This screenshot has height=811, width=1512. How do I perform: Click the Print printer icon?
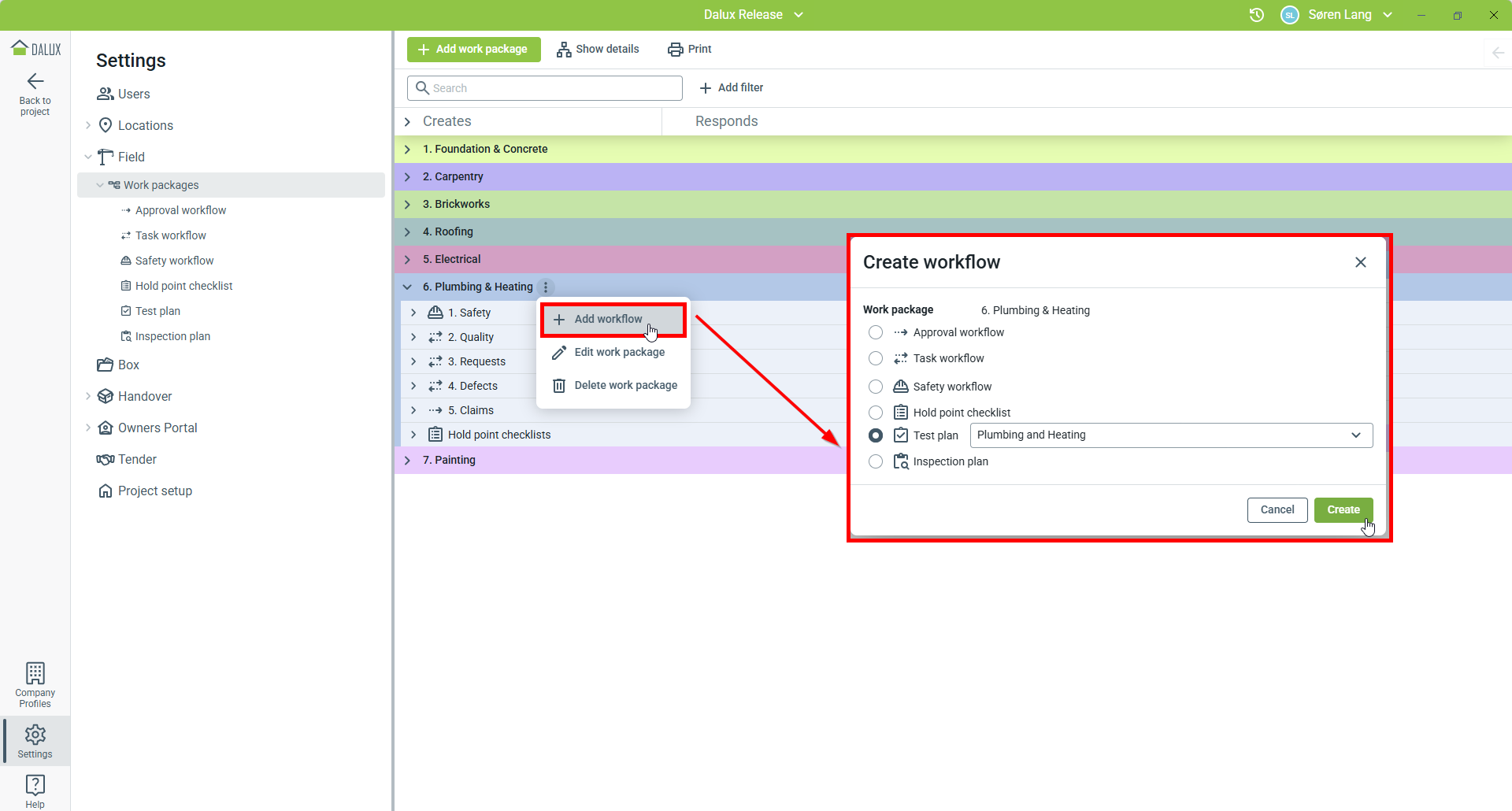click(676, 50)
